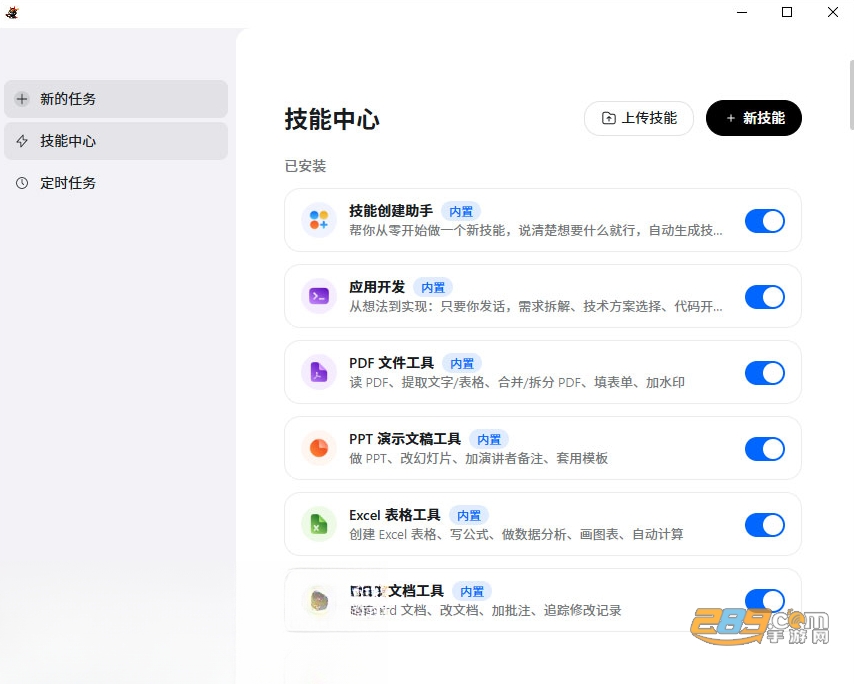Click the green Excel 表格工具 icon

click(319, 524)
